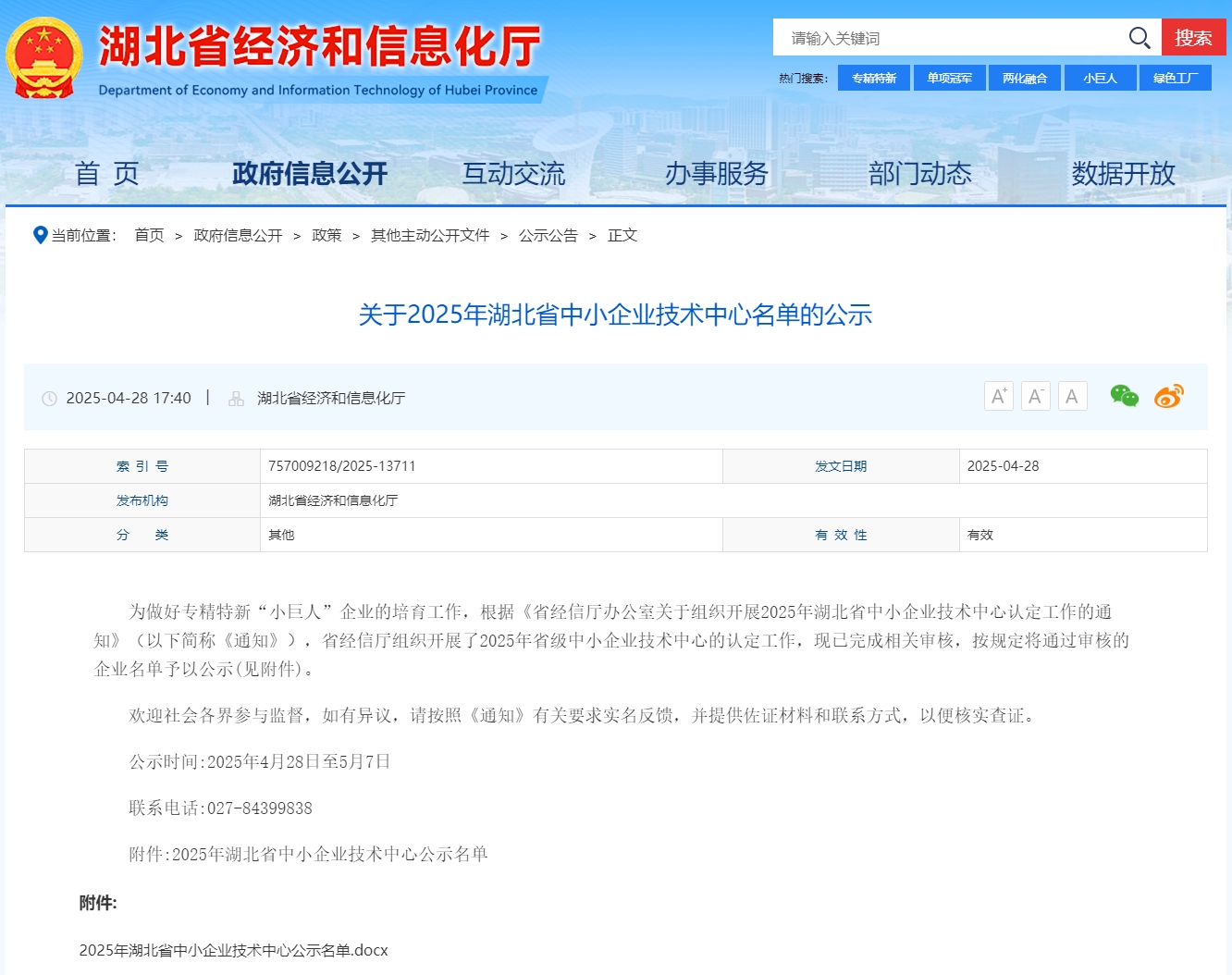Share the article to Weibo
1232x975 pixels.
[x=1169, y=396]
